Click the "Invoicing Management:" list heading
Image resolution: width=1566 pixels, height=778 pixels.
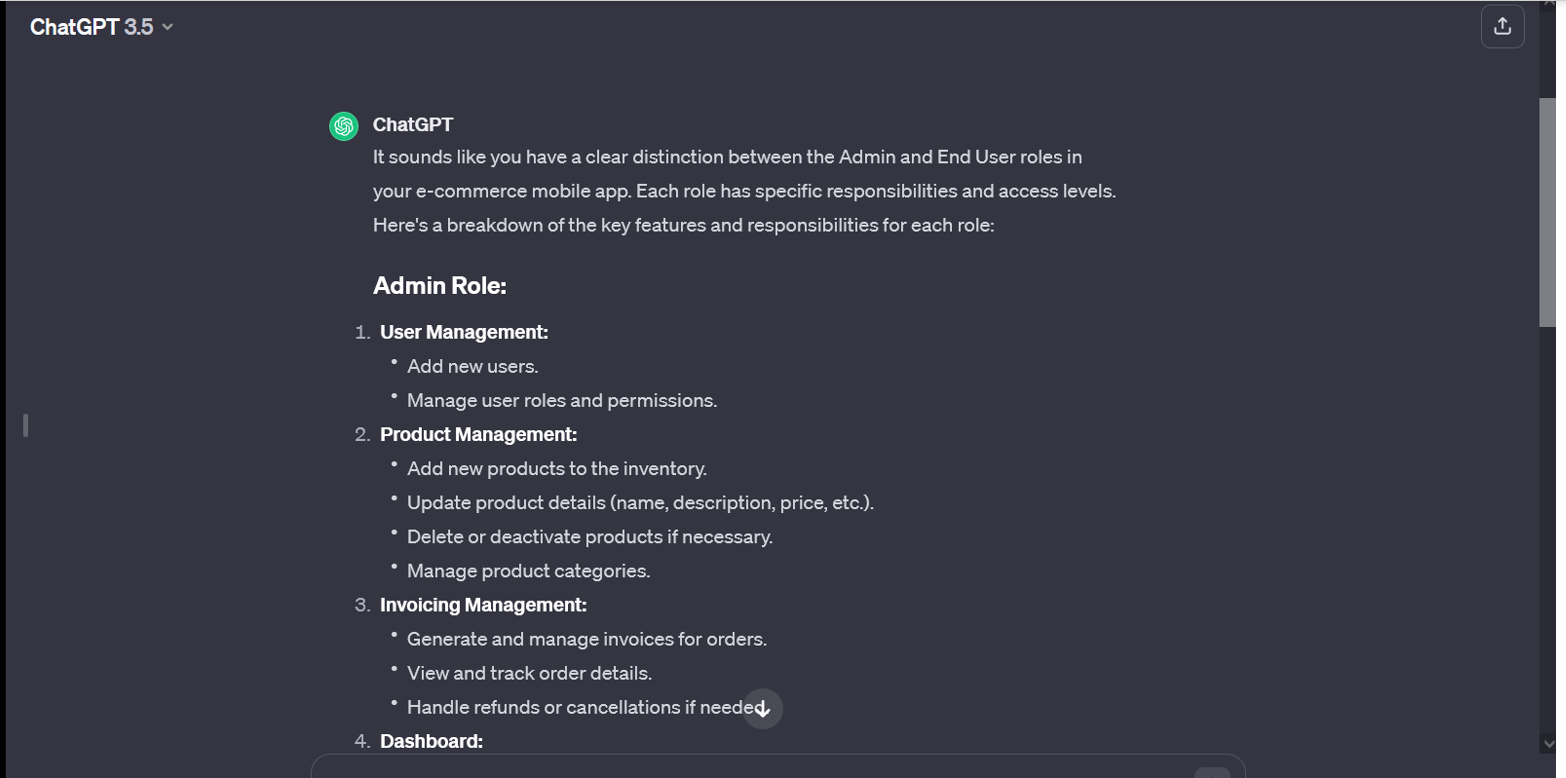(483, 605)
